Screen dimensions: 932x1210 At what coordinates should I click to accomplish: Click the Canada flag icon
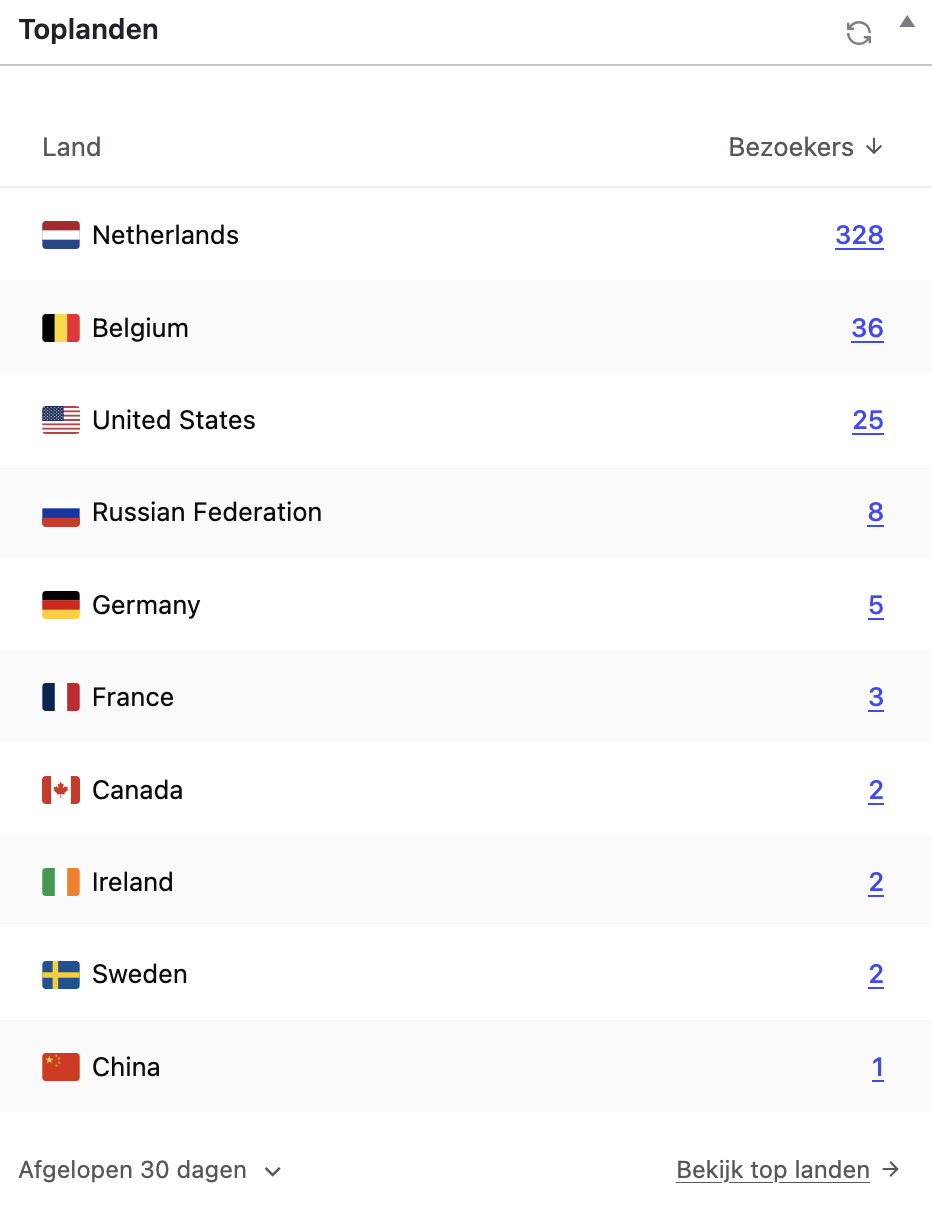click(61, 790)
